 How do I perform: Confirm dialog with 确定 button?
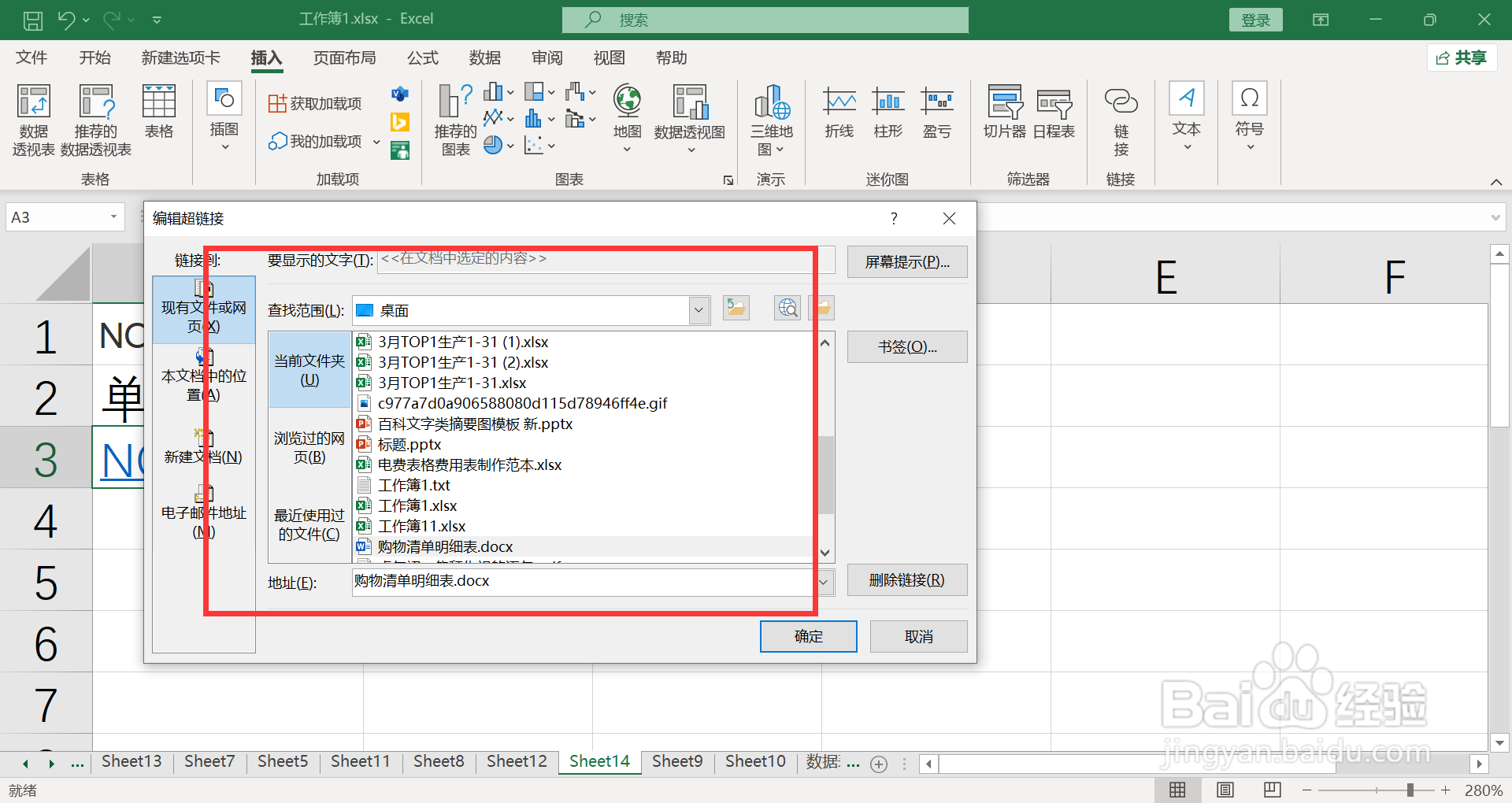pos(809,636)
